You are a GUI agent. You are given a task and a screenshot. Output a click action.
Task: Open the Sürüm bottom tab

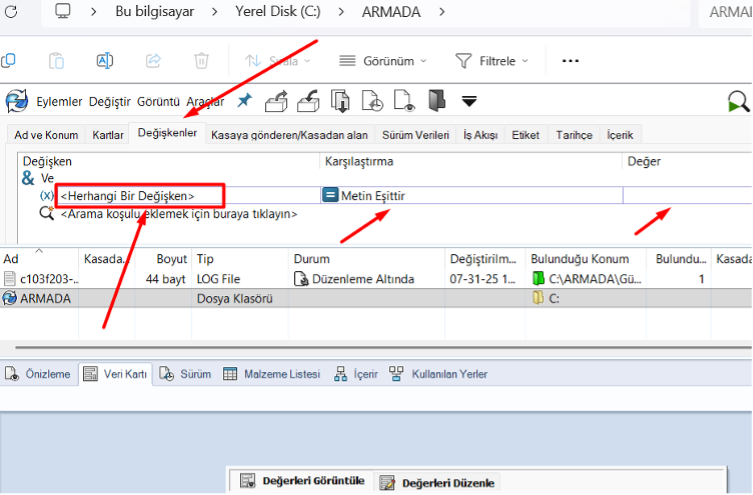click(x=185, y=374)
